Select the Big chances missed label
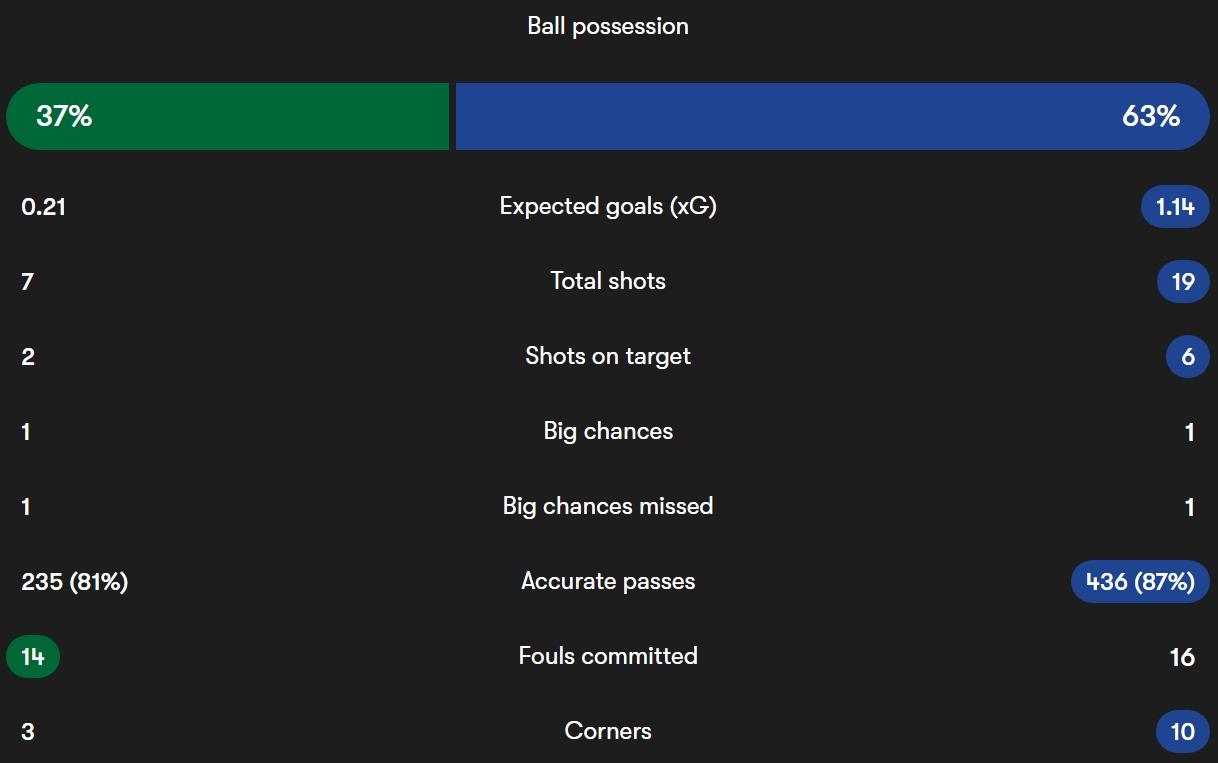Screen dimensions: 1218x763 (608, 506)
